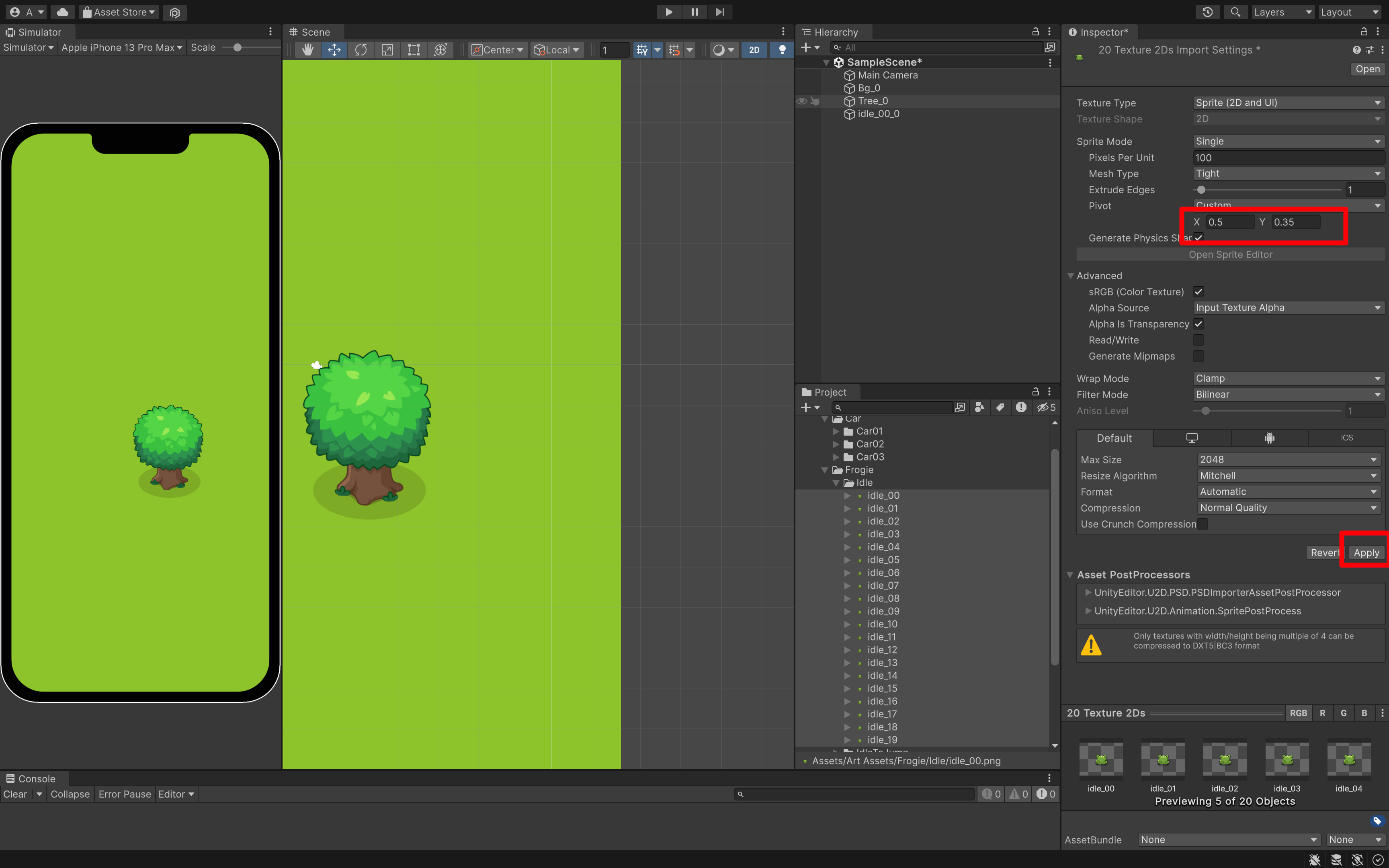Toggle snap increment icon in Scene toolbar
Screen dimensions: 1389x868
pyautogui.click(x=674, y=50)
